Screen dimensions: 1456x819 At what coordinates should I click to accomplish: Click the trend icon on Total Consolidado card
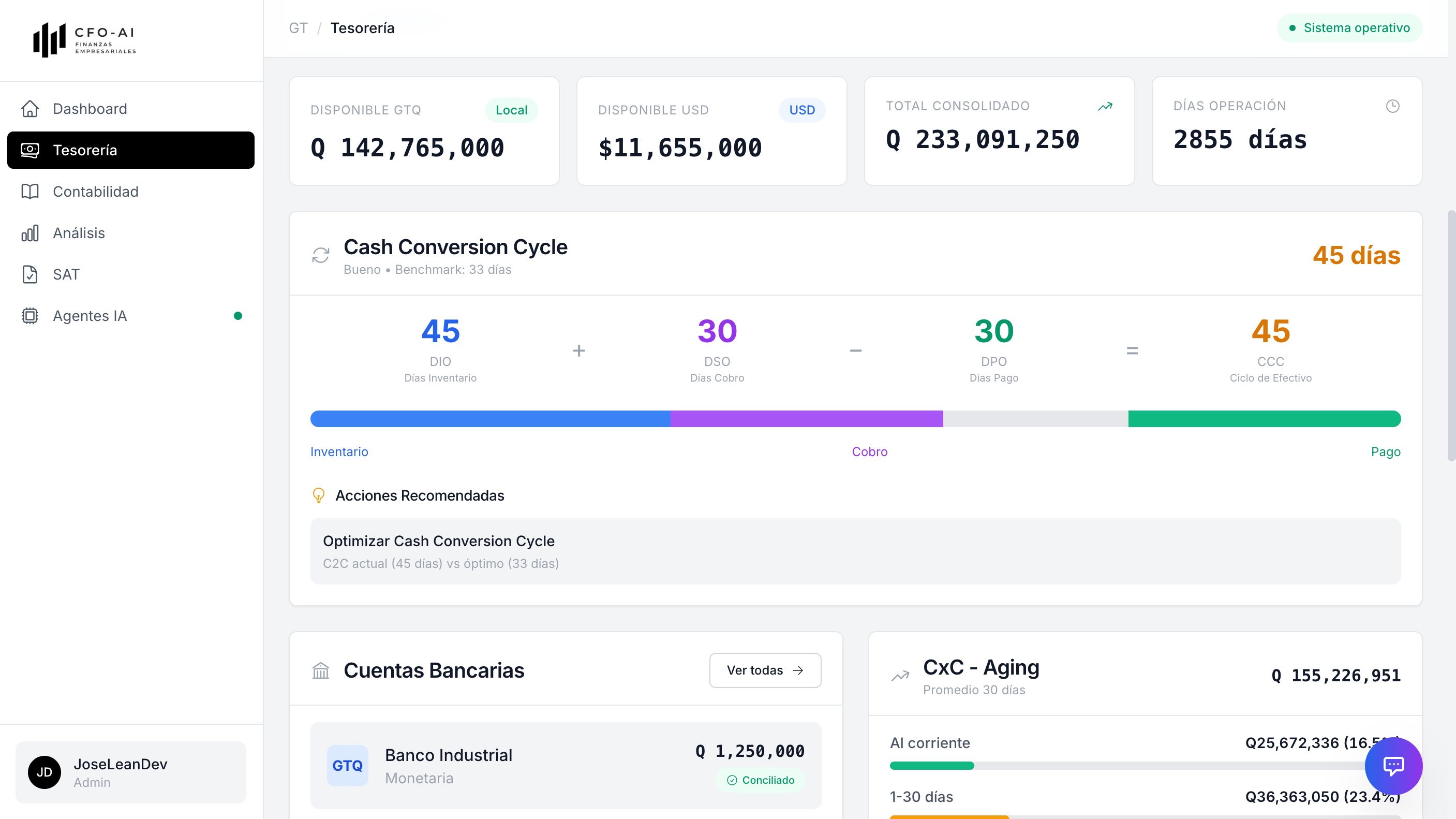click(x=1106, y=106)
